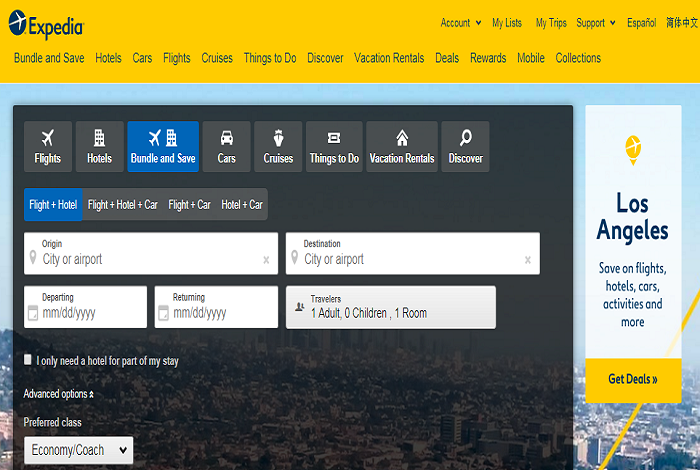Select the Hotels tab with building icon
This screenshot has height=470, width=700.
[100, 146]
